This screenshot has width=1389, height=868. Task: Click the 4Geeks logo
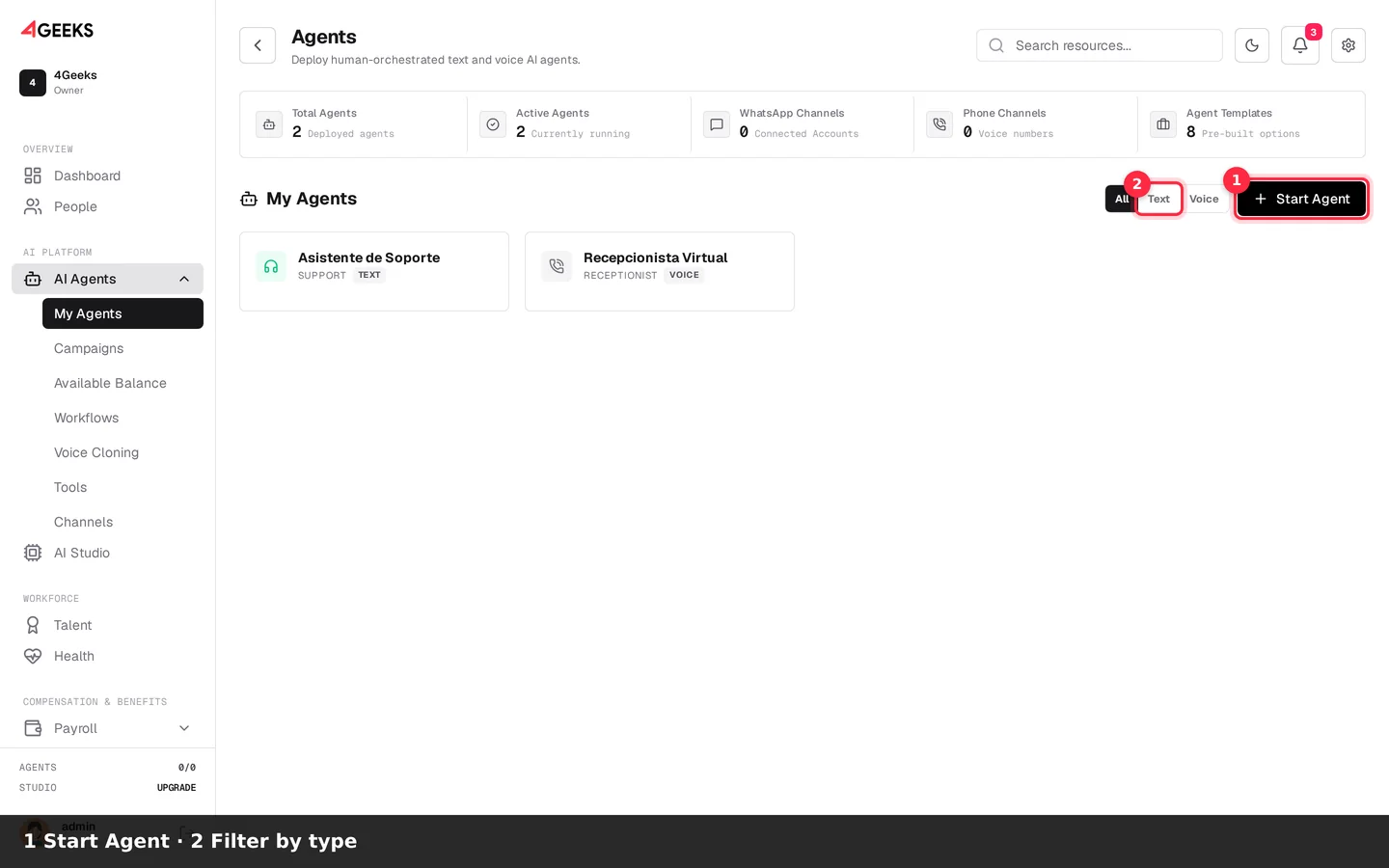57,29
